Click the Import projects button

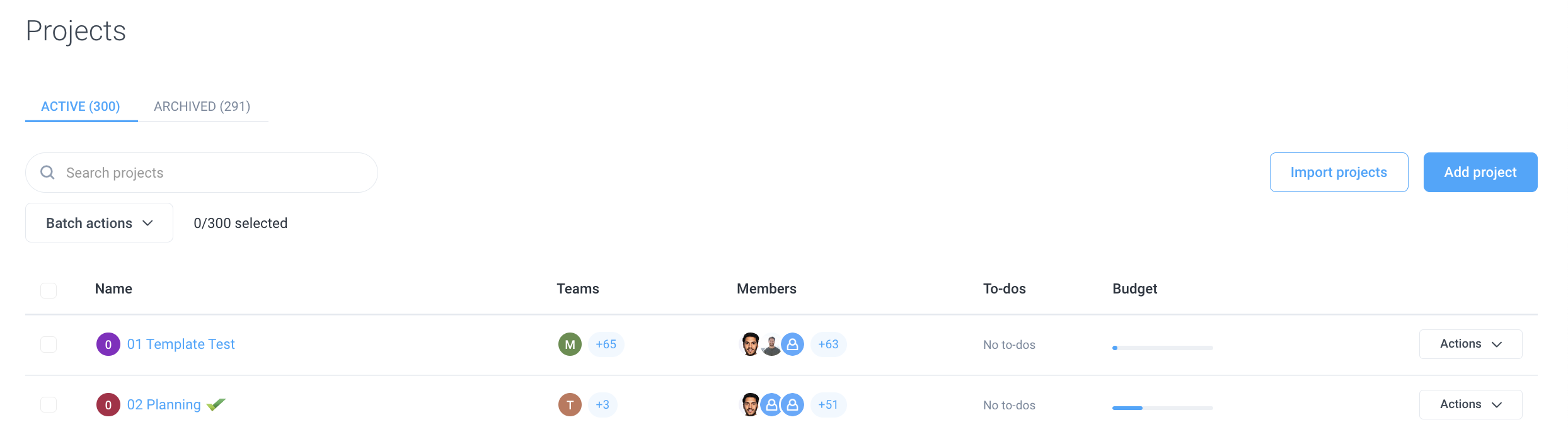[1339, 172]
